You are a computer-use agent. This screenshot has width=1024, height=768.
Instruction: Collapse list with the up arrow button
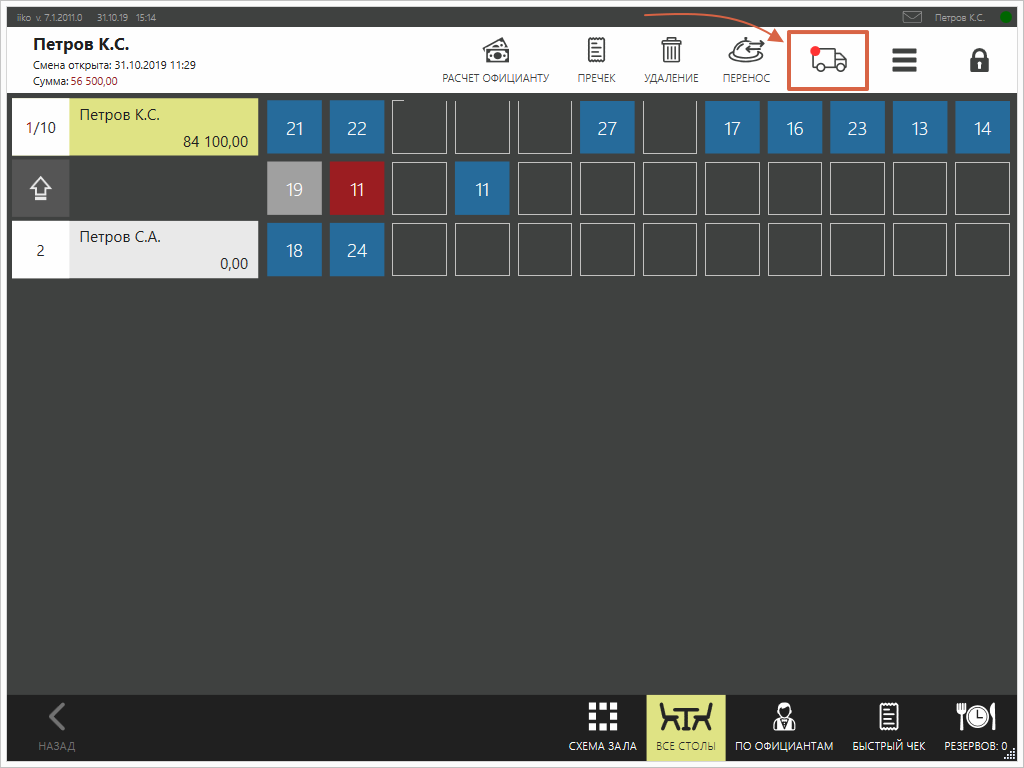(40, 189)
